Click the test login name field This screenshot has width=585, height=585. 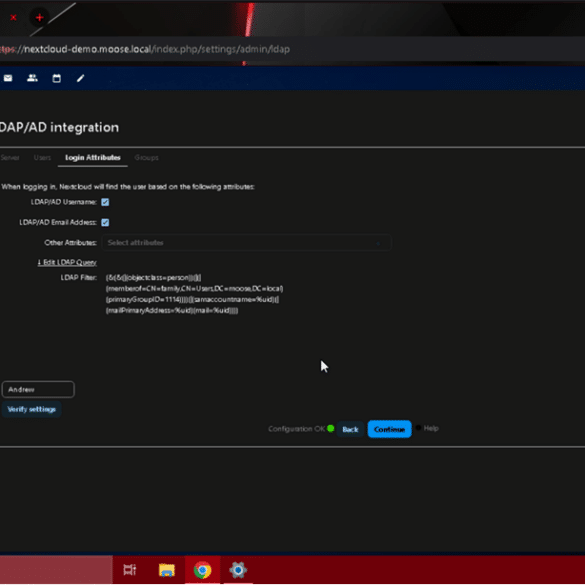[x=38, y=390]
